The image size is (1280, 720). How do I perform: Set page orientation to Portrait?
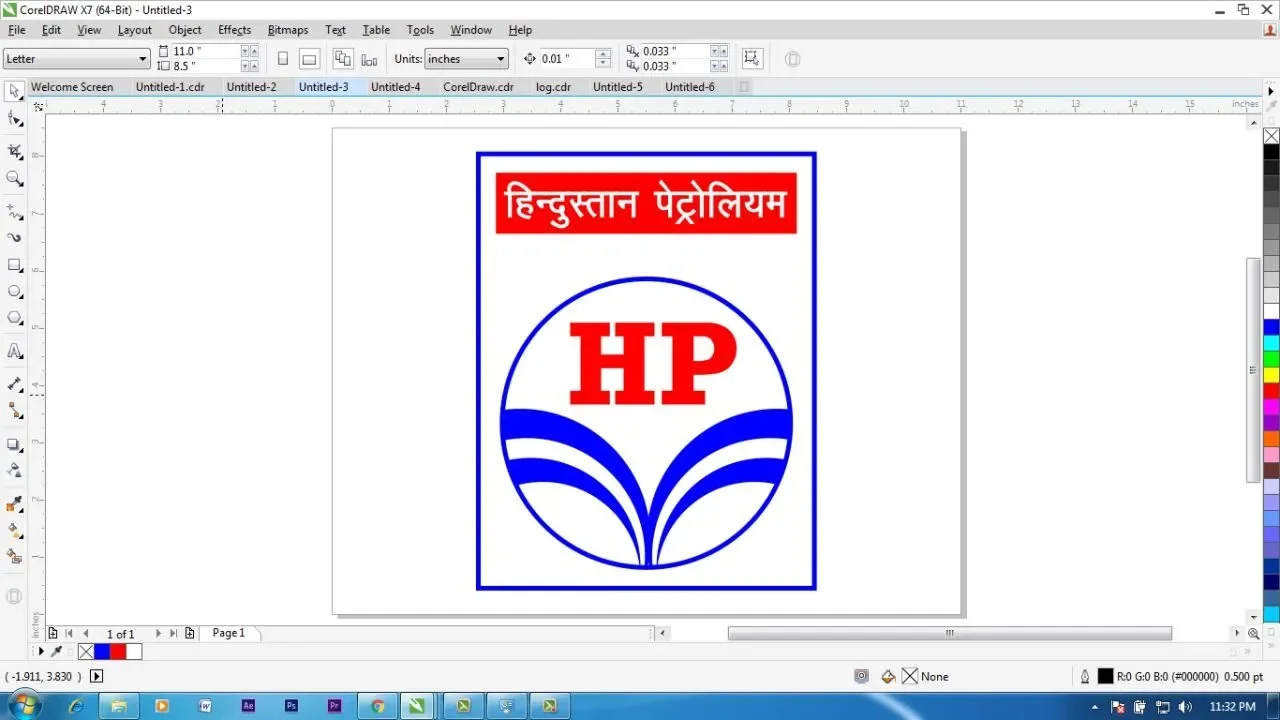click(x=282, y=59)
